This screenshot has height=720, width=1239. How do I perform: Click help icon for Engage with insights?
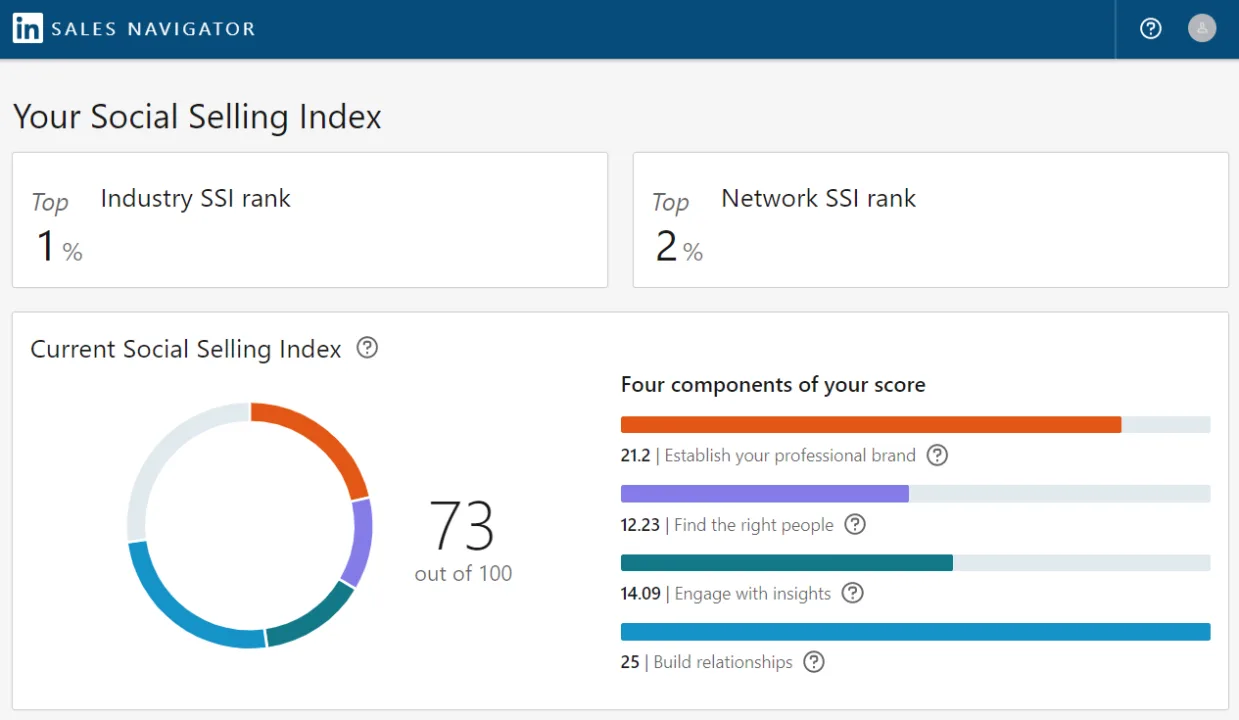pyautogui.click(x=852, y=593)
